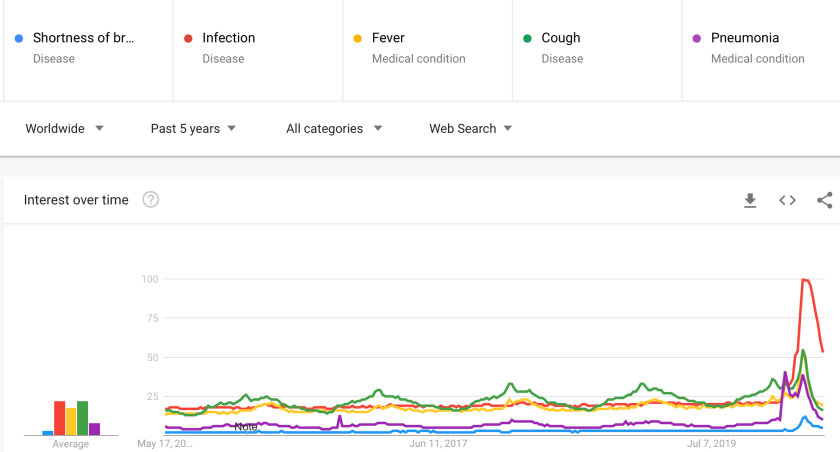Open the Worldwide region dropdown
840x452 pixels.
point(64,128)
